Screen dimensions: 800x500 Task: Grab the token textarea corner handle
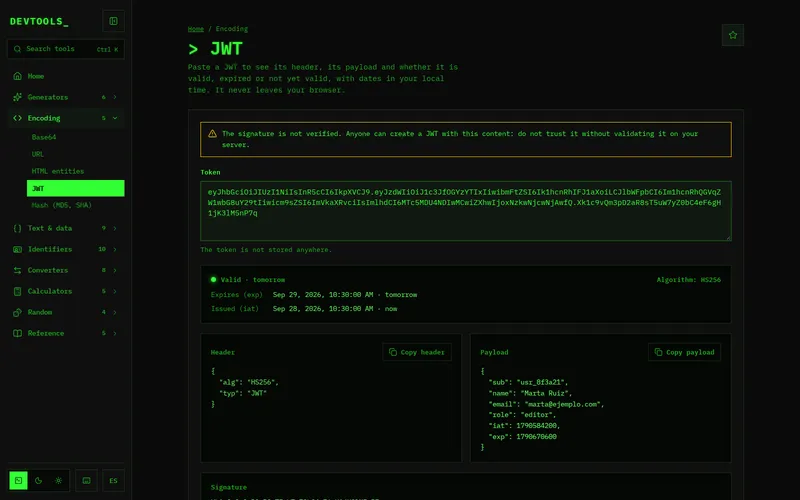(x=728, y=237)
